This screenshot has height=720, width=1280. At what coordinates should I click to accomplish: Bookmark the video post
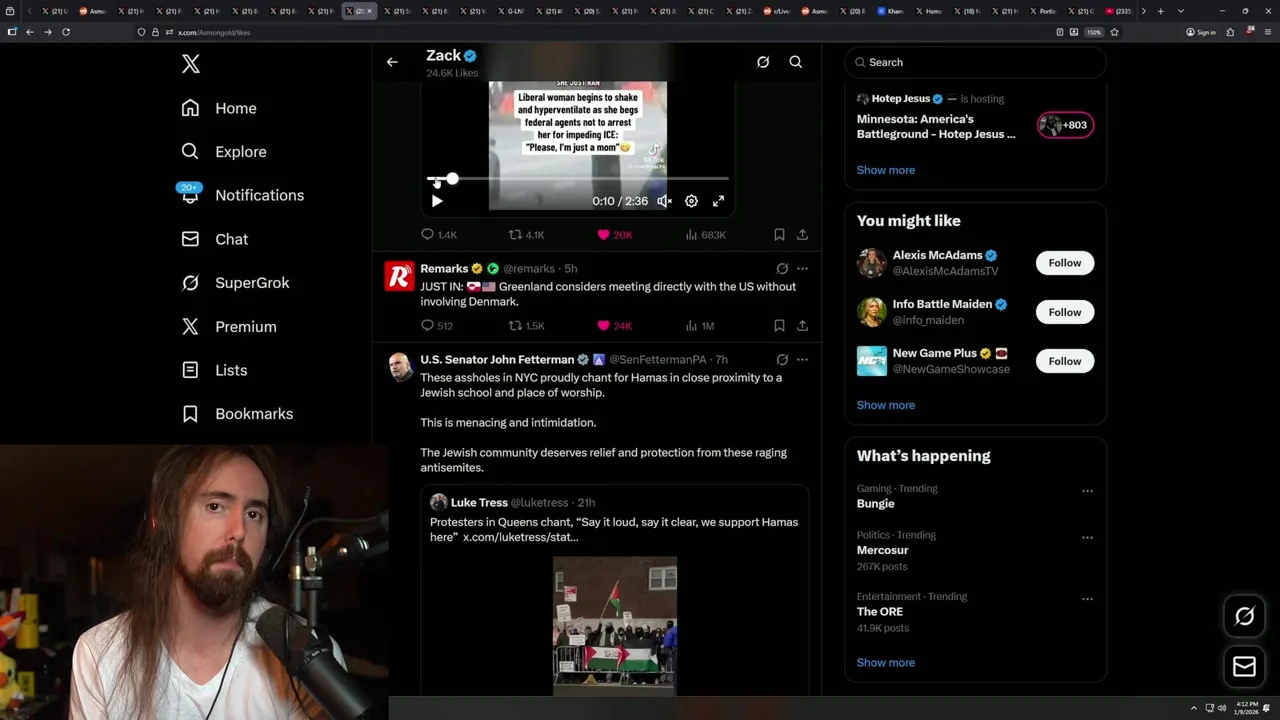point(779,235)
